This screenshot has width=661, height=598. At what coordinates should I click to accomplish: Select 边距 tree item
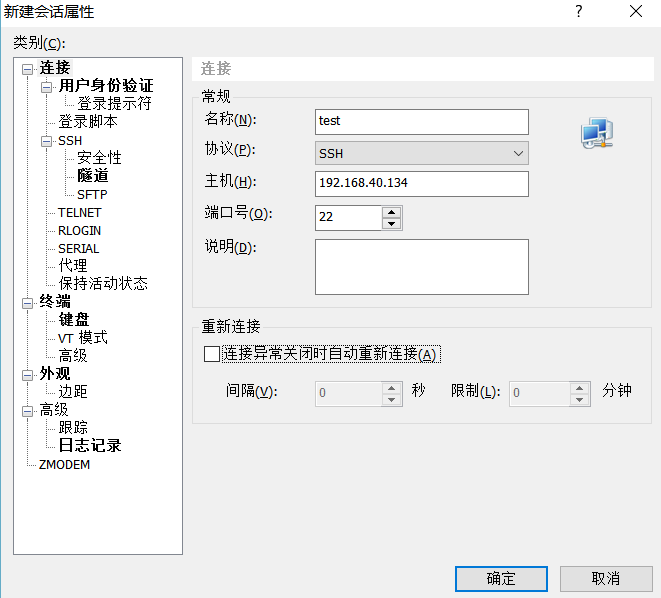click(x=73, y=392)
